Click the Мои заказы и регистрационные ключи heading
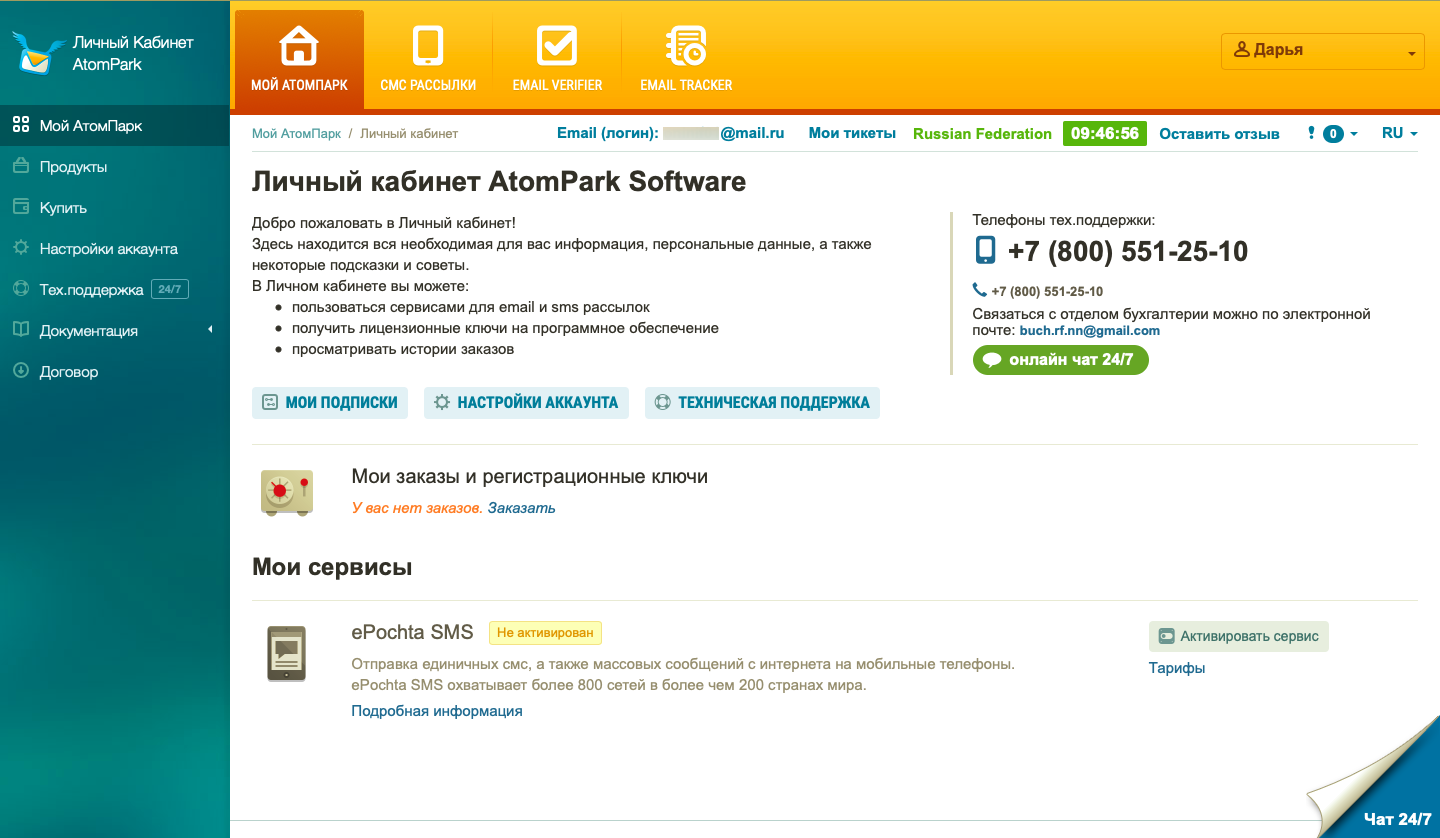 [x=530, y=477]
